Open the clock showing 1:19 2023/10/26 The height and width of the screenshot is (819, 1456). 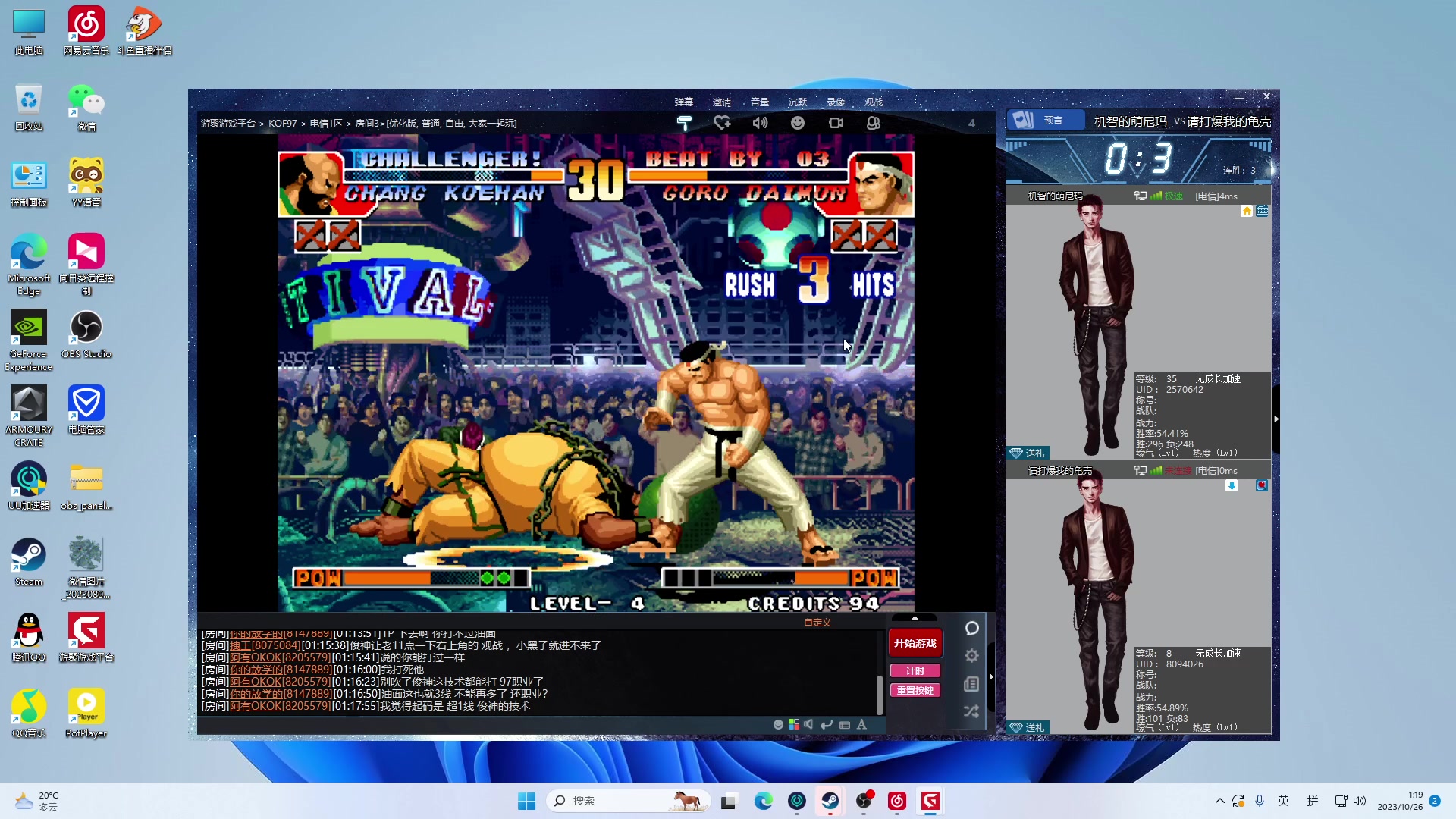pos(1400,801)
